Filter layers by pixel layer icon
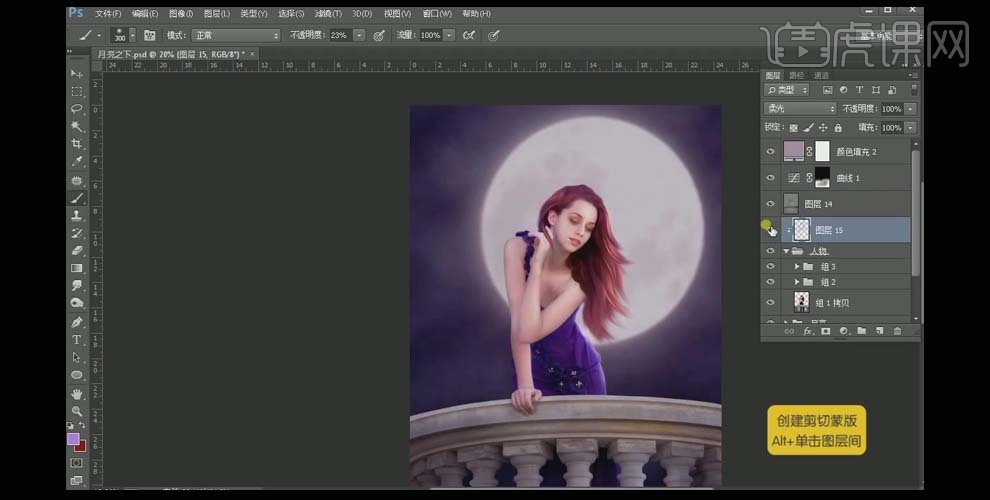Screen dimensions: 990x500 [827, 90]
